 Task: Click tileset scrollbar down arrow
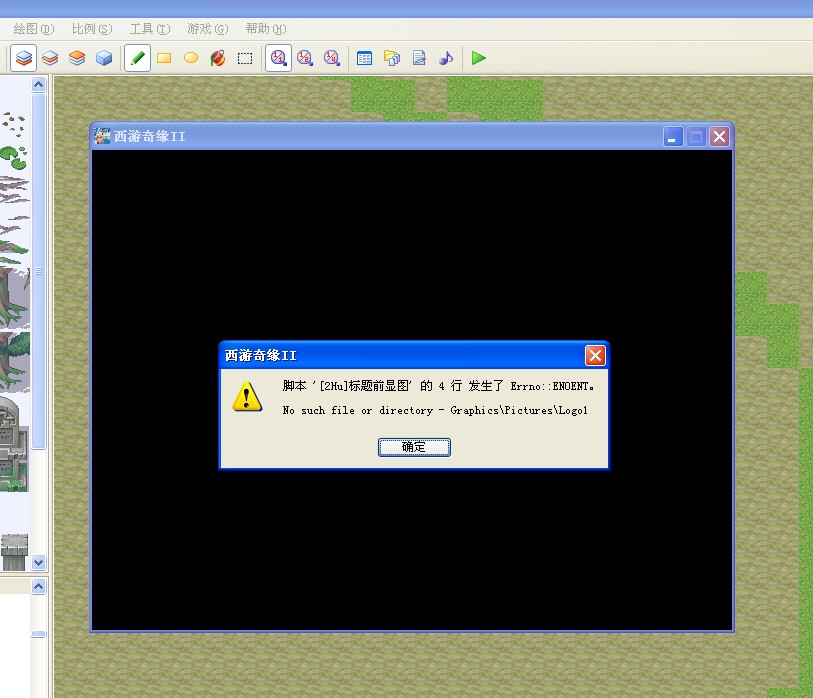click(x=39, y=562)
